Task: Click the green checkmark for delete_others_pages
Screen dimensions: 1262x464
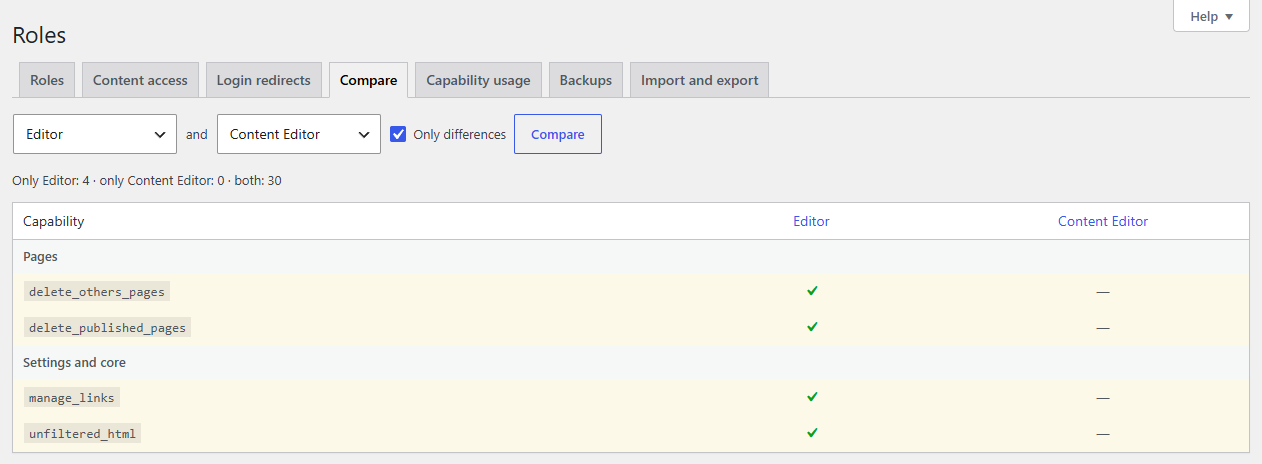Action: pos(812,291)
